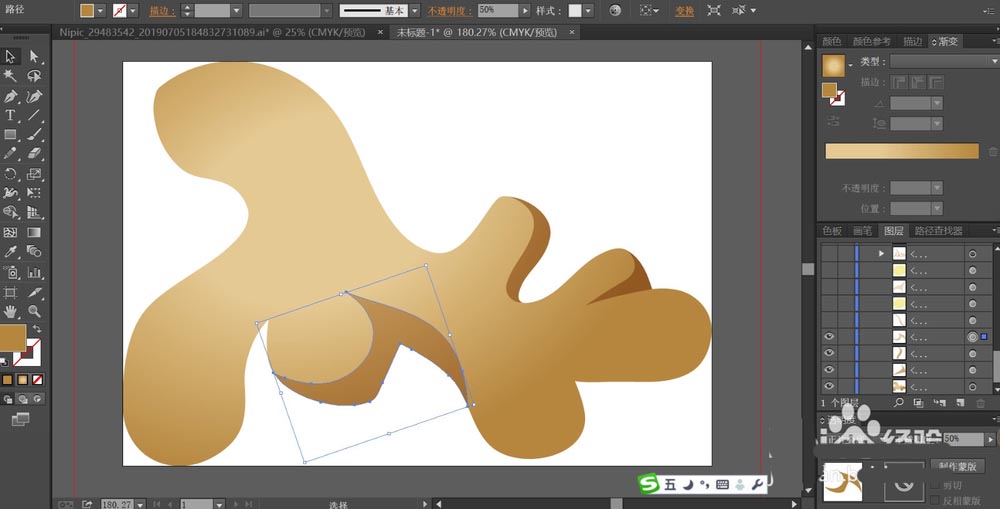
Task: Switch to the 颜色参考 panel tab
Action: click(871, 41)
